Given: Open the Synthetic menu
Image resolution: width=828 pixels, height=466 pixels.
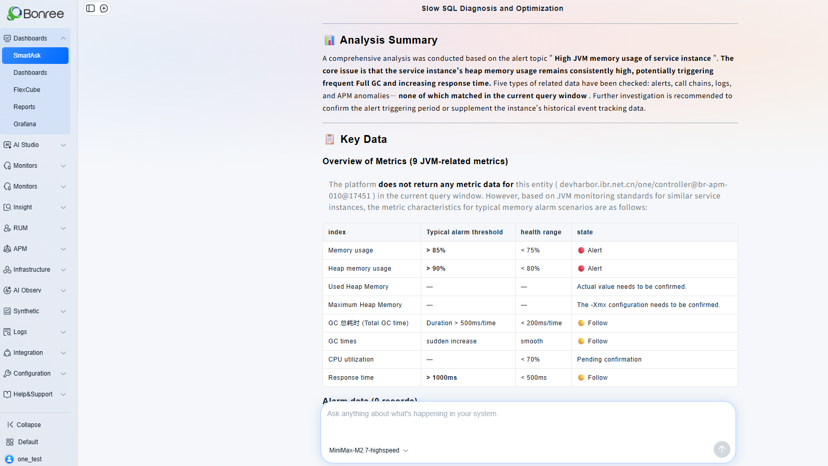Looking at the screenshot, I should click(x=35, y=311).
